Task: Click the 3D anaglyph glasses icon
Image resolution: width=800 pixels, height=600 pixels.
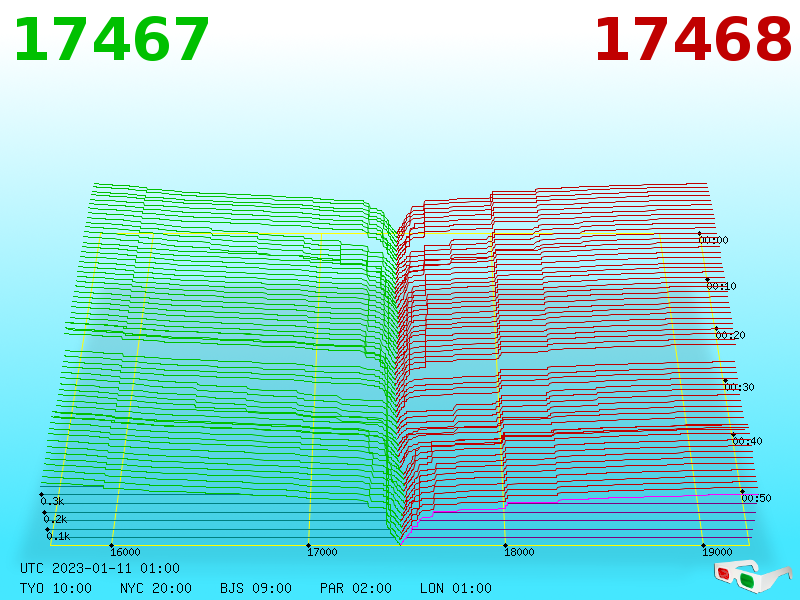Action: [x=752, y=576]
